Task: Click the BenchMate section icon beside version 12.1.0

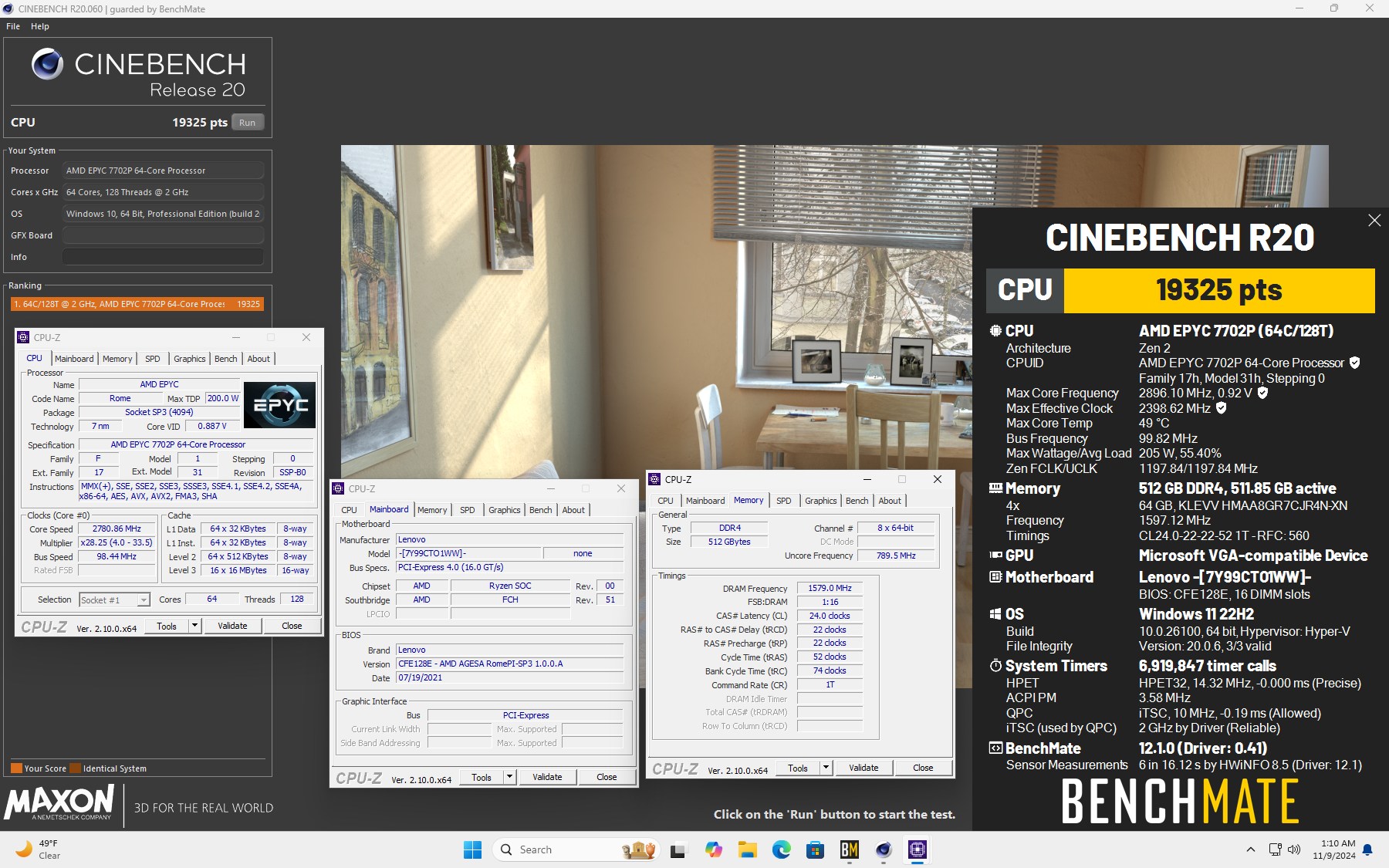Action: (995, 748)
